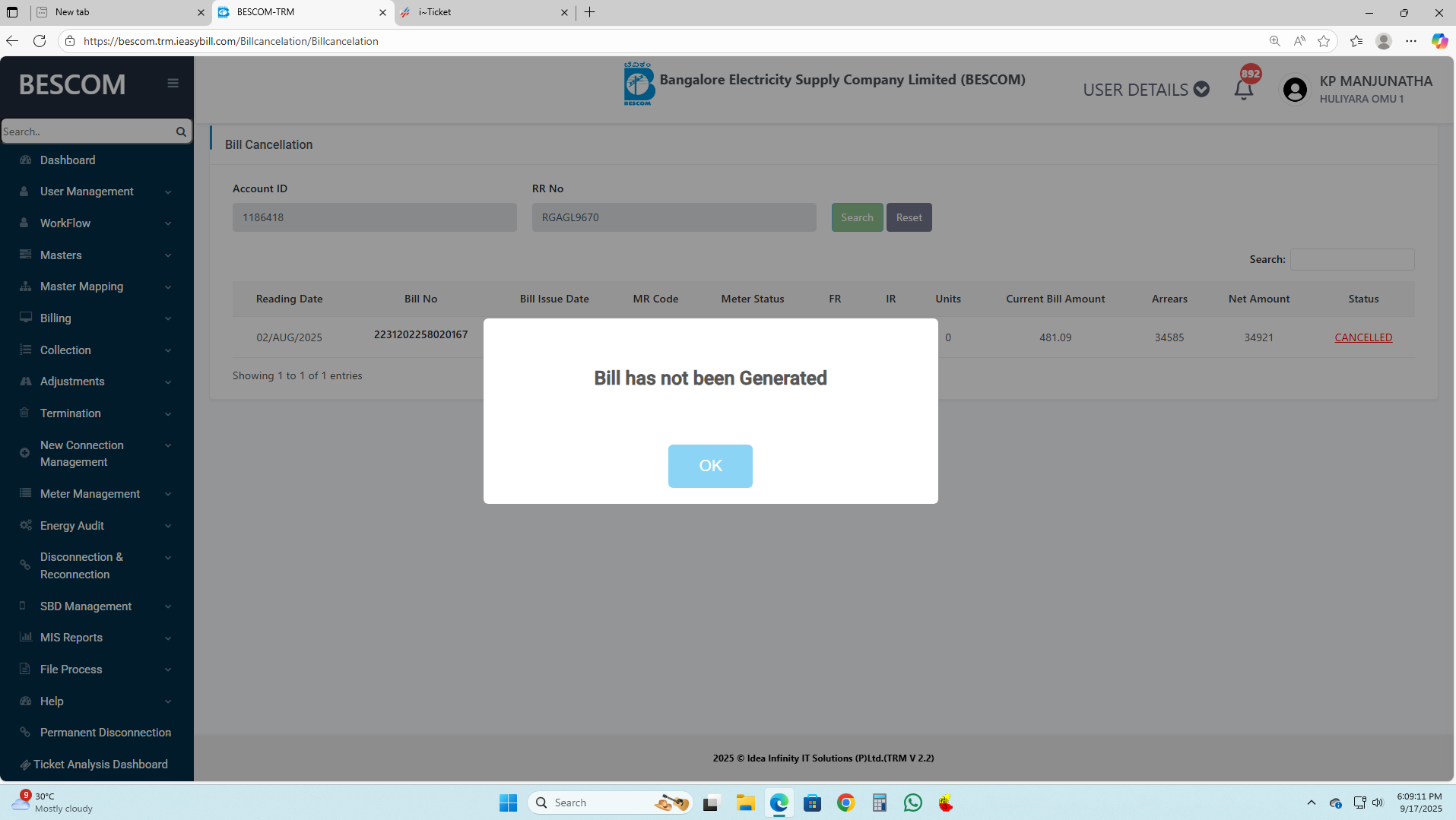Sort by Net Amount column header

(1259, 299)
